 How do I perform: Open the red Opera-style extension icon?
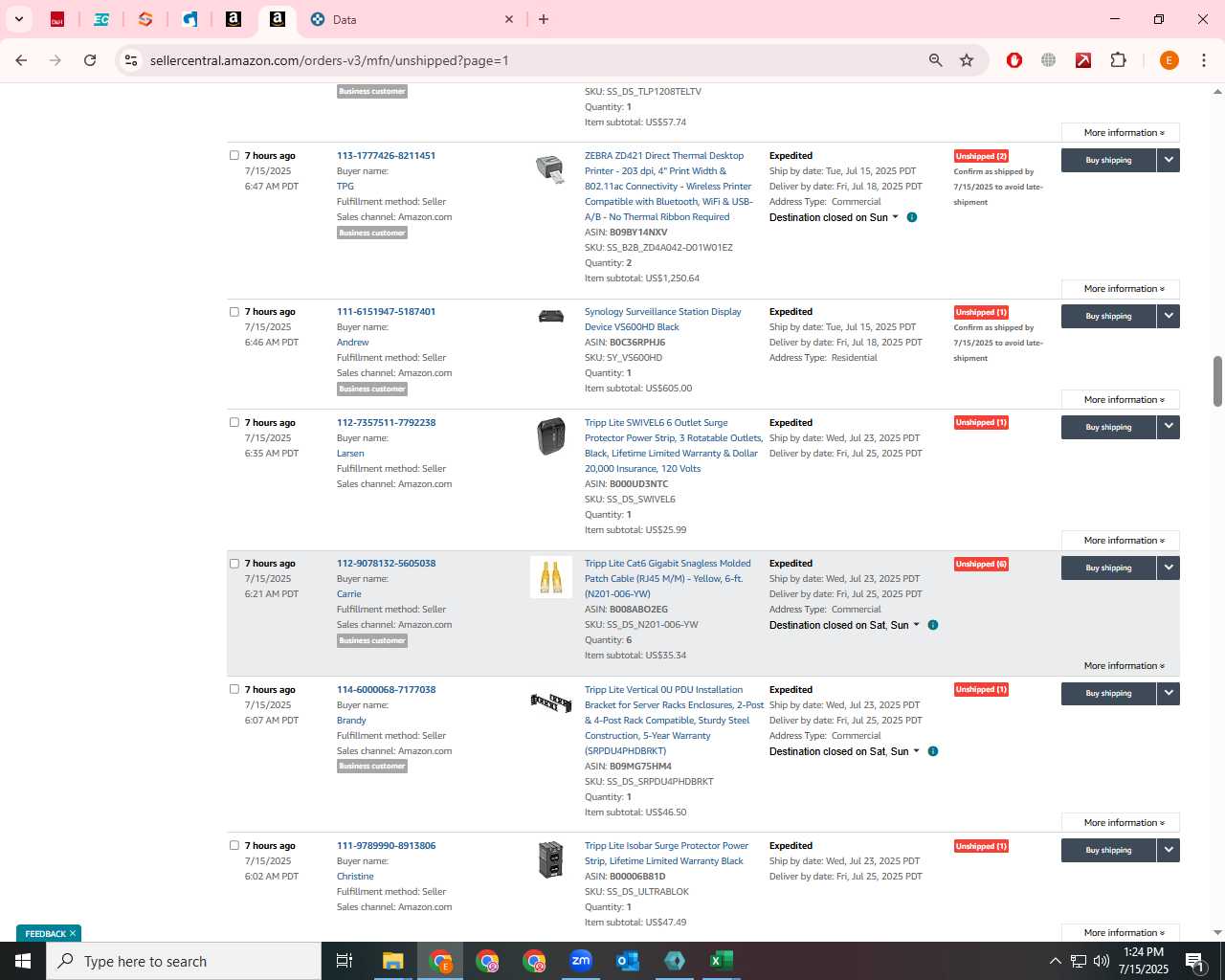pyautogui.click(x=1014, y=60)
